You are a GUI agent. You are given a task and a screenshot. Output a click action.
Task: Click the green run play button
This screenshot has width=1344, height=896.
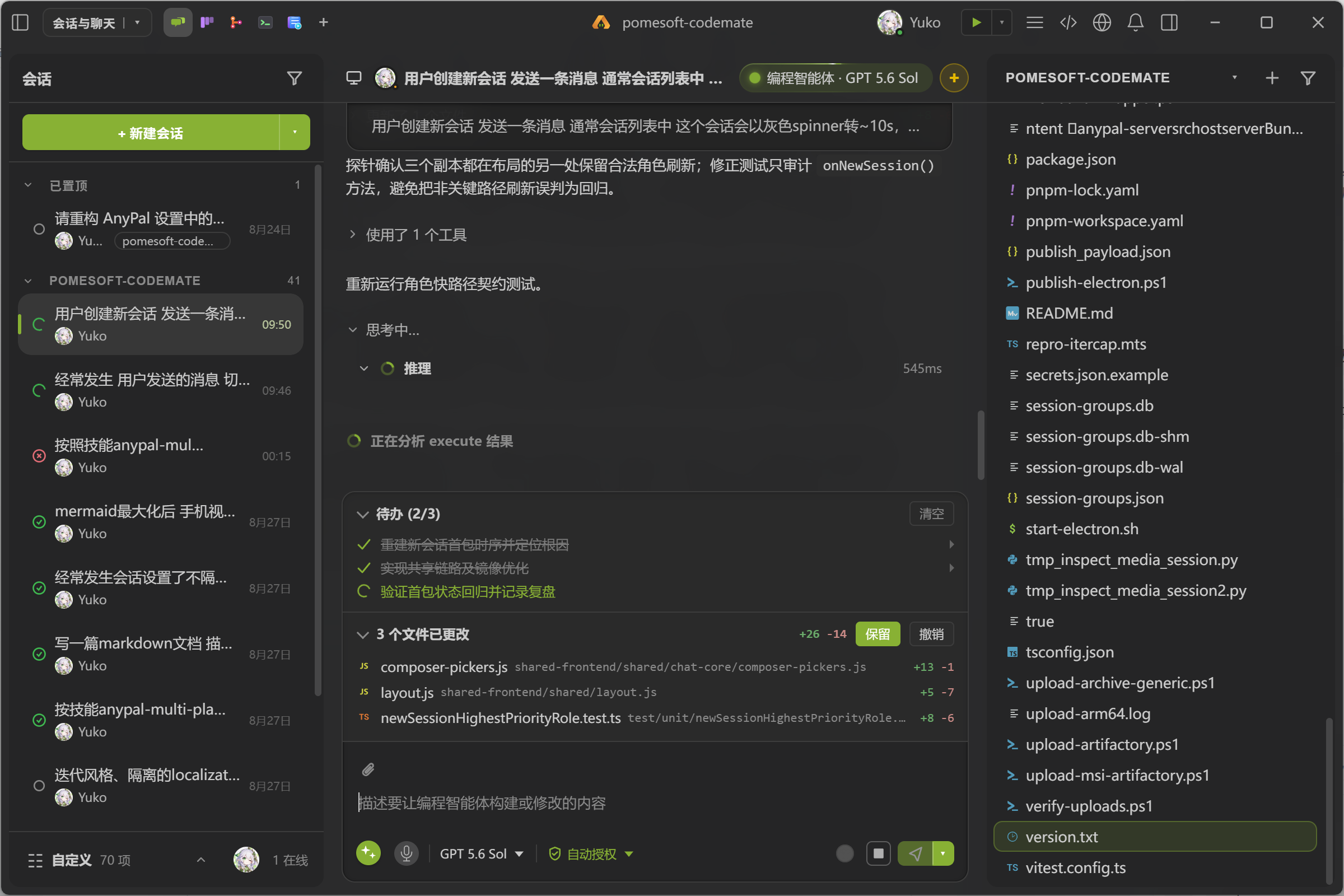pyautogui.click(x=977, y=23)
